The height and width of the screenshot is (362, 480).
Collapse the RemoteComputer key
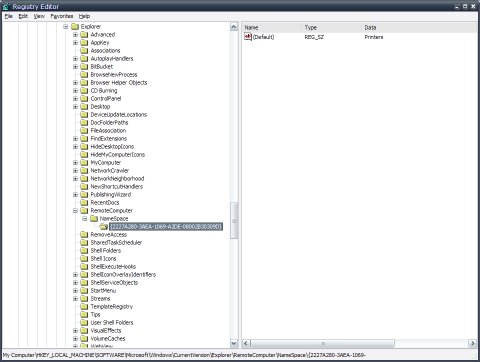tap(75, 211)
